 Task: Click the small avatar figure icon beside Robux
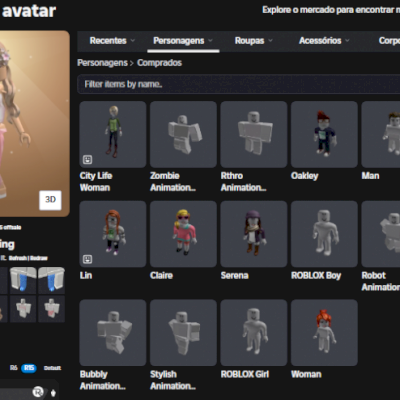[x=53, y=393]
